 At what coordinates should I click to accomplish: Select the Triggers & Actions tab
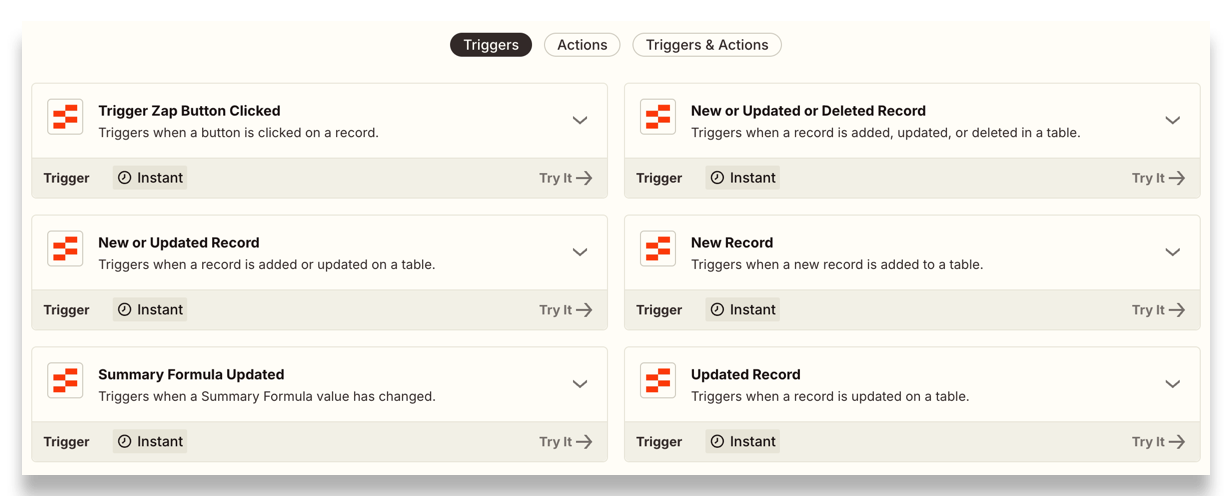[707, 45]
